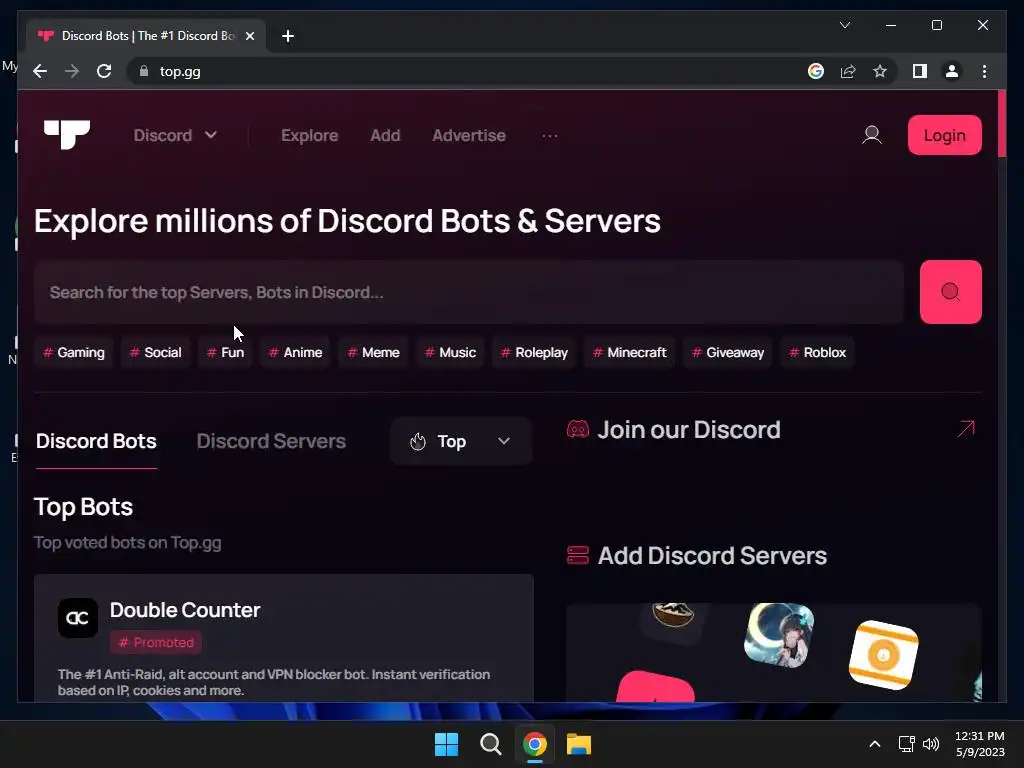
Task: Select the Giveaway tag
Action: coord(728,353)
